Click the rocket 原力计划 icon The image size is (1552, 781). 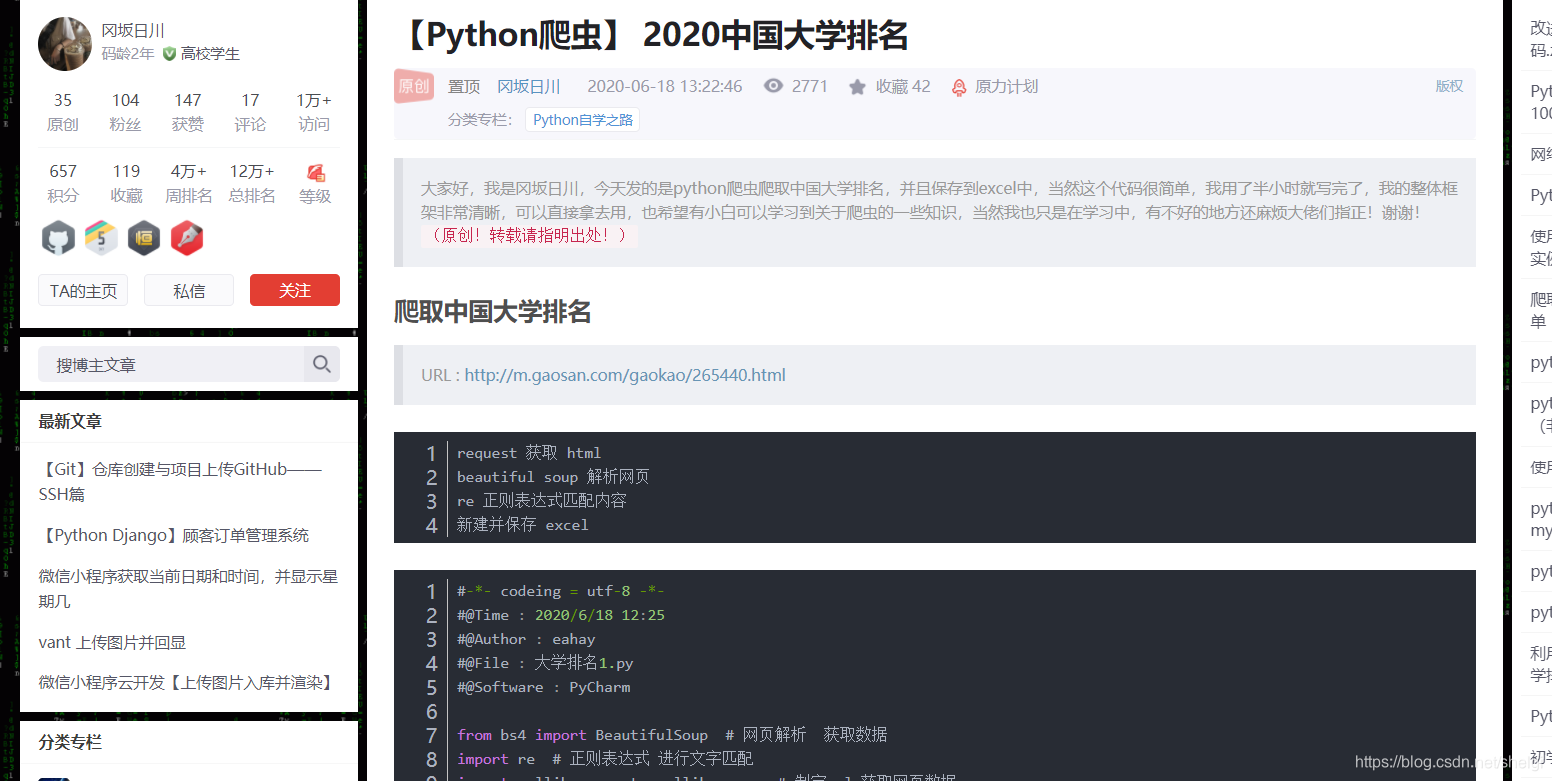pyautogui.click(x=959, y=87)
